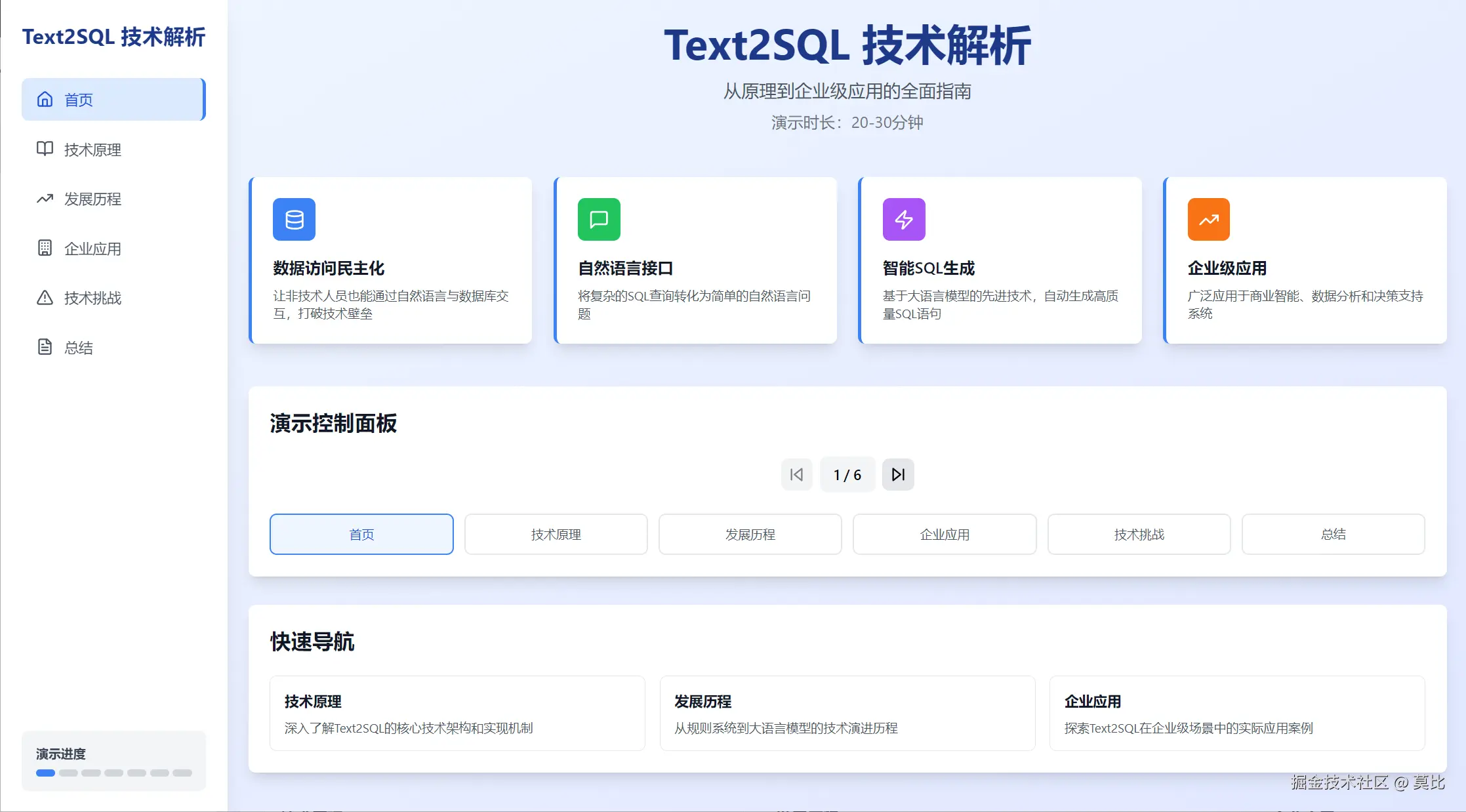Click the green chat bubble icon
This screenshot has height=812, width=1466.
click(599, 219)
